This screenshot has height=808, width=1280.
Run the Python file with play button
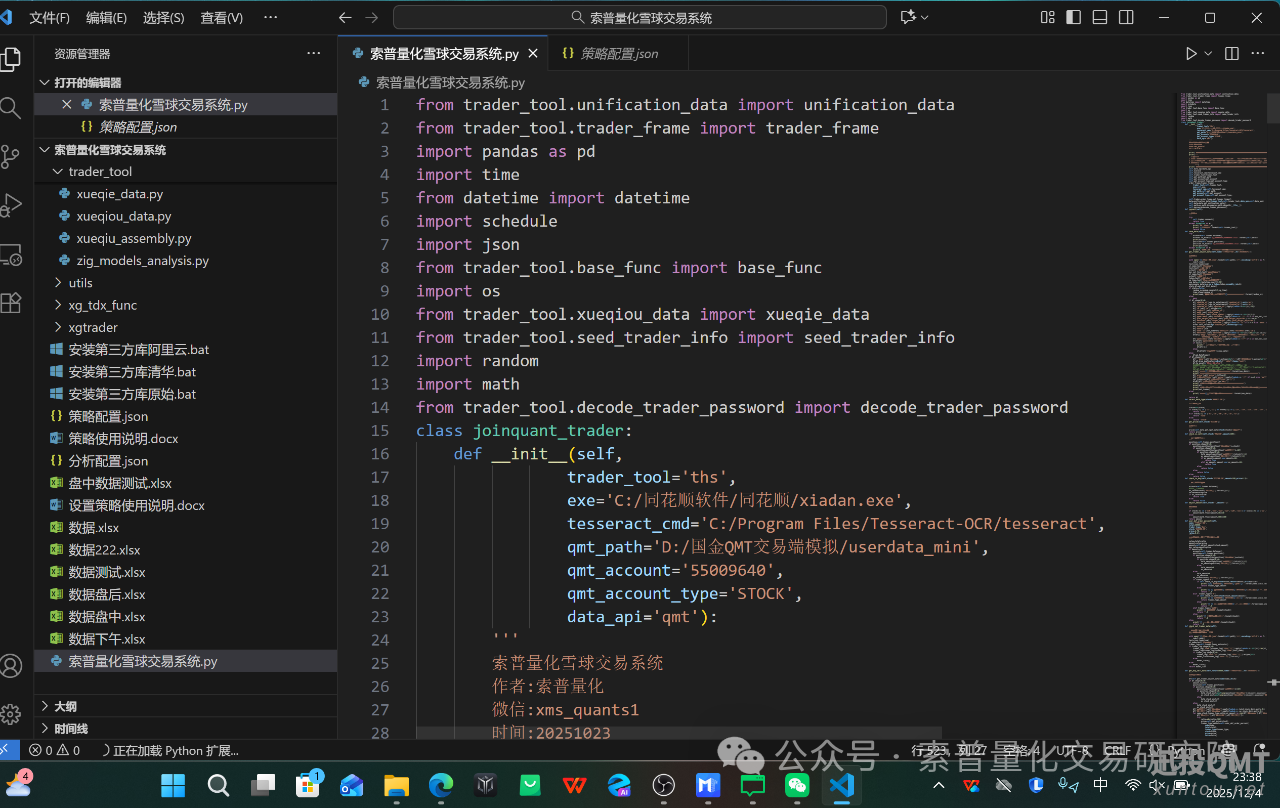(1190, 54)
